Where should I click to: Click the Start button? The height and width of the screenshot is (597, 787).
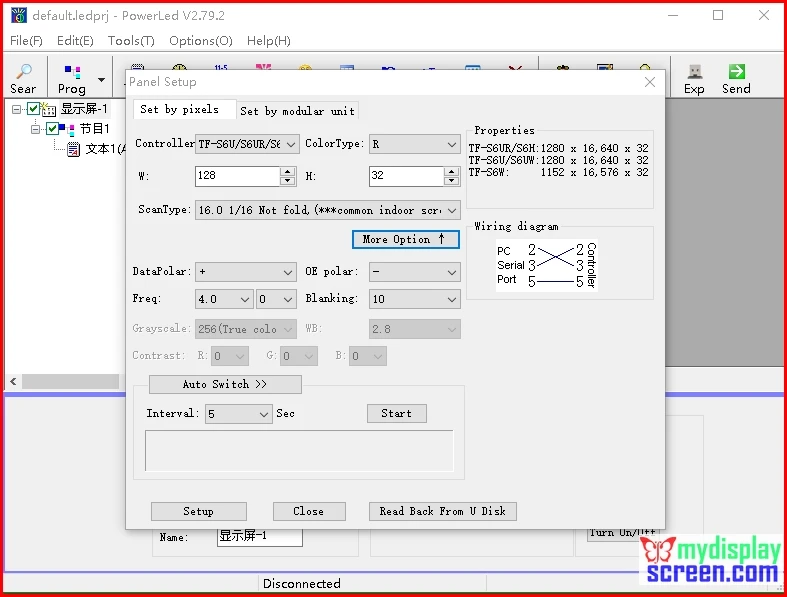[397, 414]
